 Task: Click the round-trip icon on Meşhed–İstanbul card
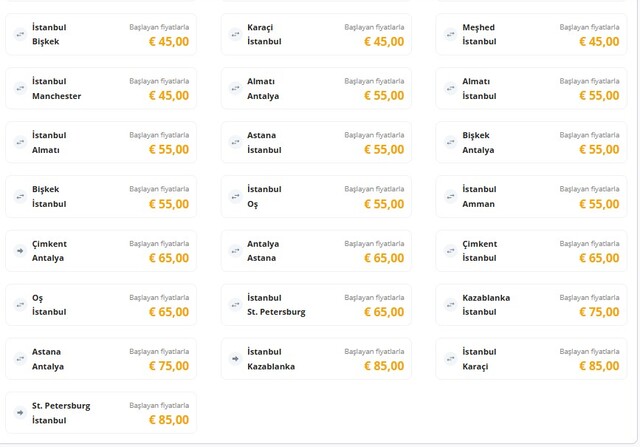click(x=450, y=34)
